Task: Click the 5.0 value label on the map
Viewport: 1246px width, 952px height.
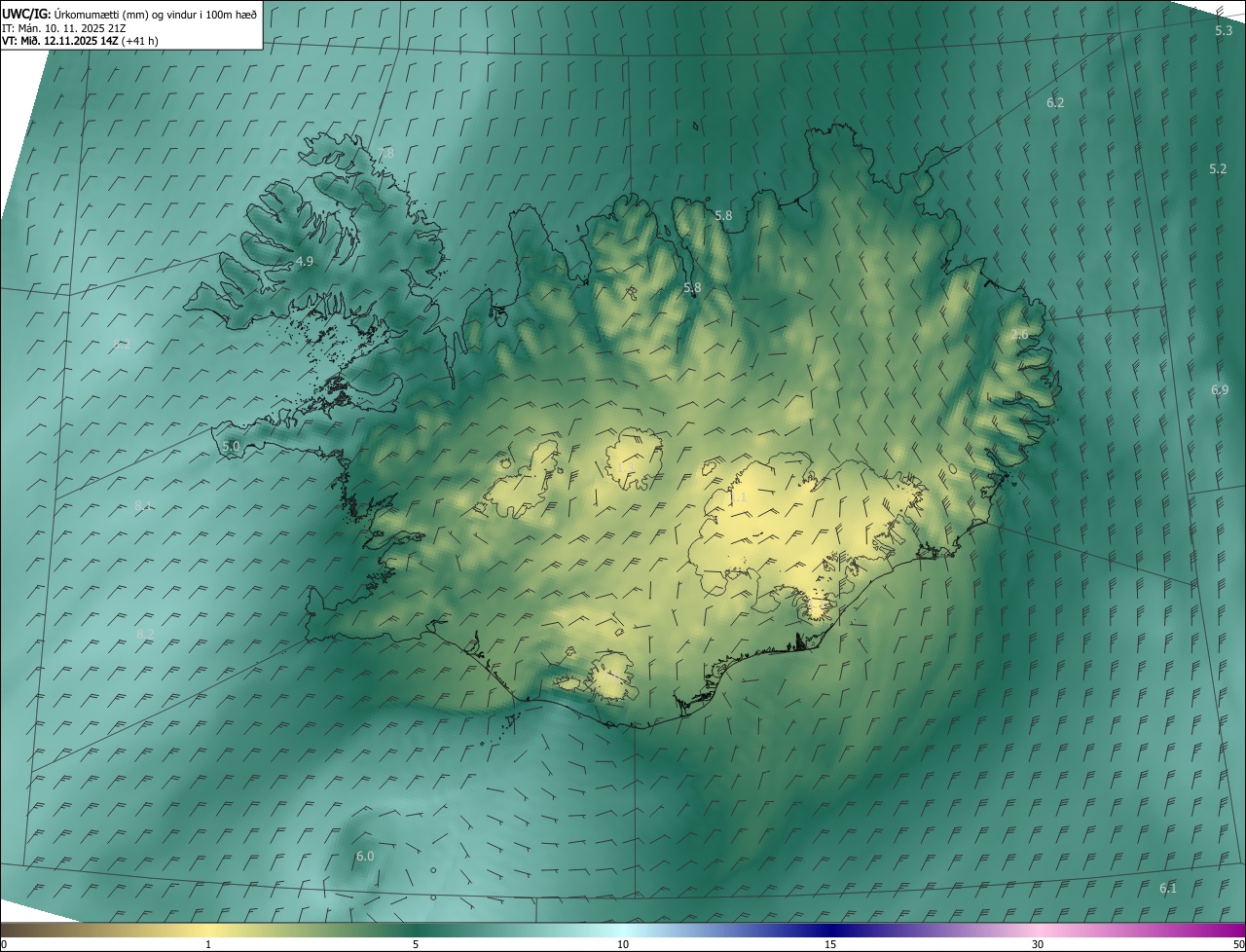Action: 231,447
